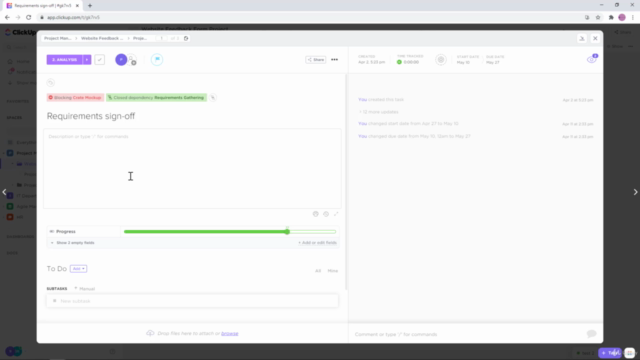Open the time estimate circular icon

coord(441,60)
